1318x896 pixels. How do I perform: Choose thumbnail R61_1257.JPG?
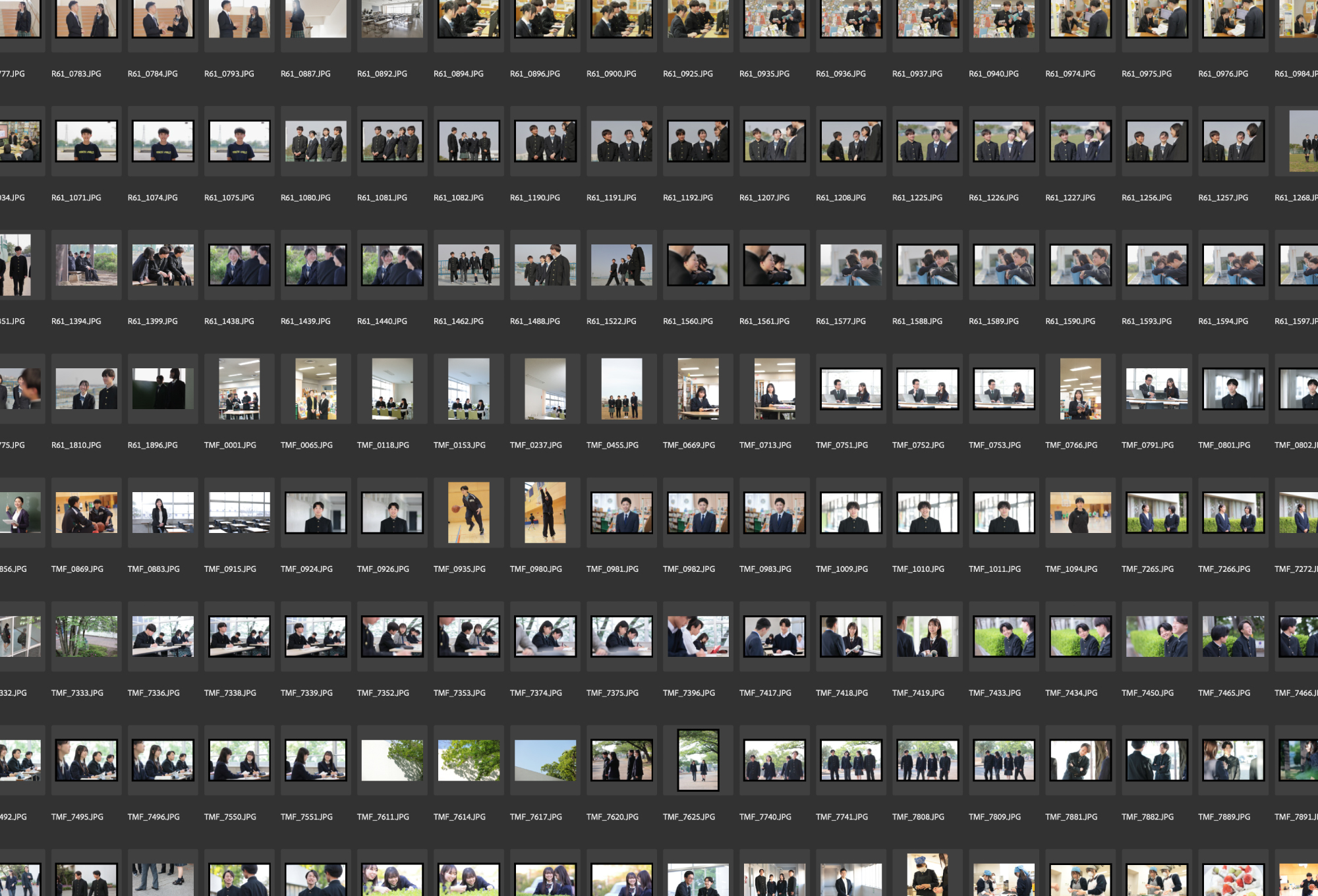pos(1233,141)
